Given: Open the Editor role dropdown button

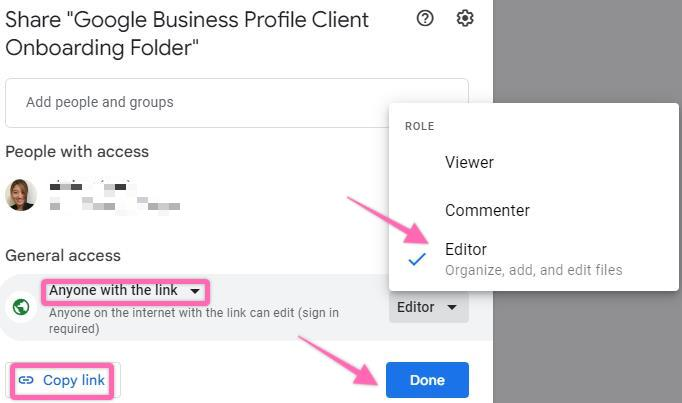Looking at the screenshot, I should click(428, 308).
